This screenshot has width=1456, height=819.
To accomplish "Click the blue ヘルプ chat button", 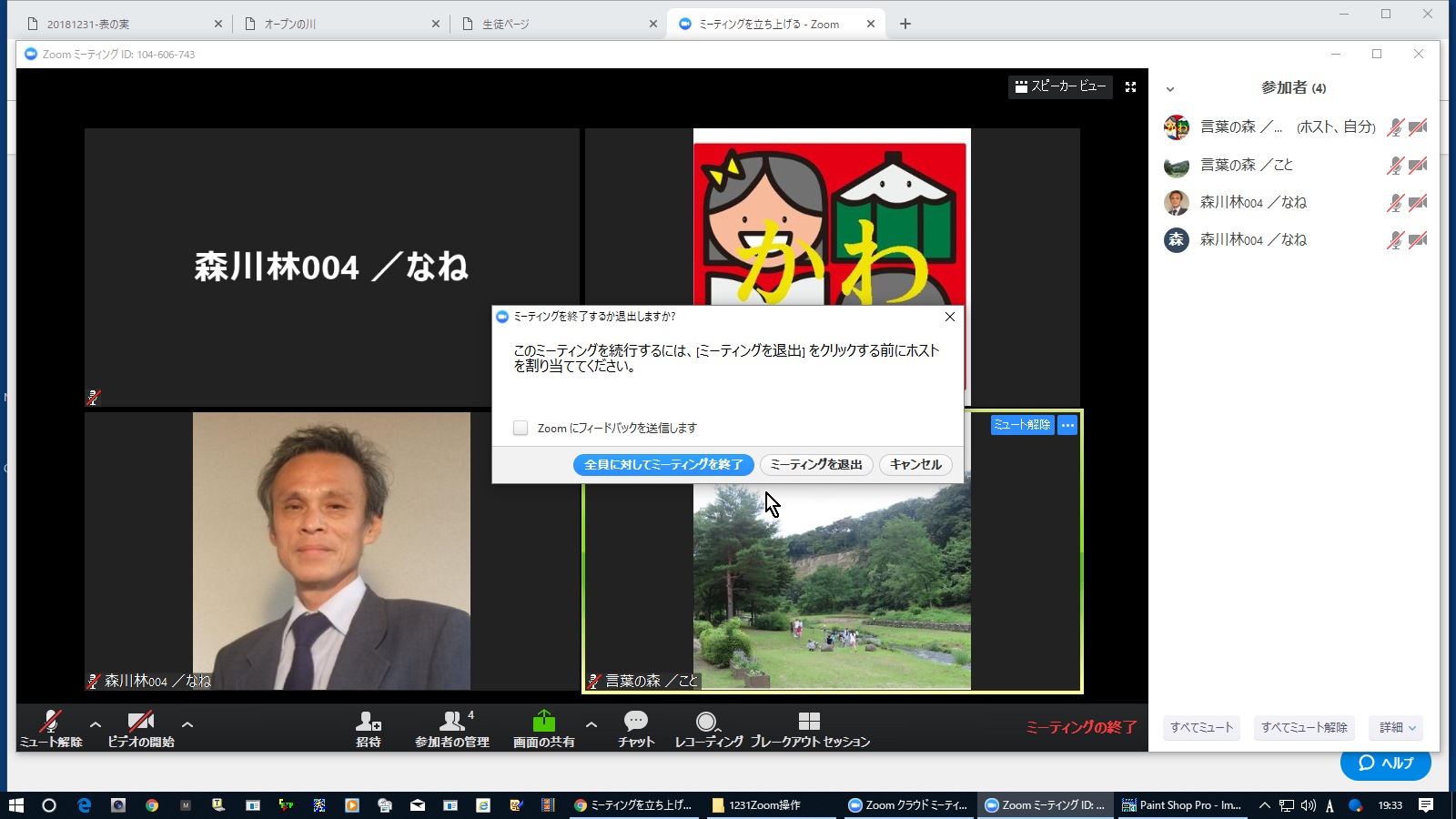I will tap(1385, 763).
